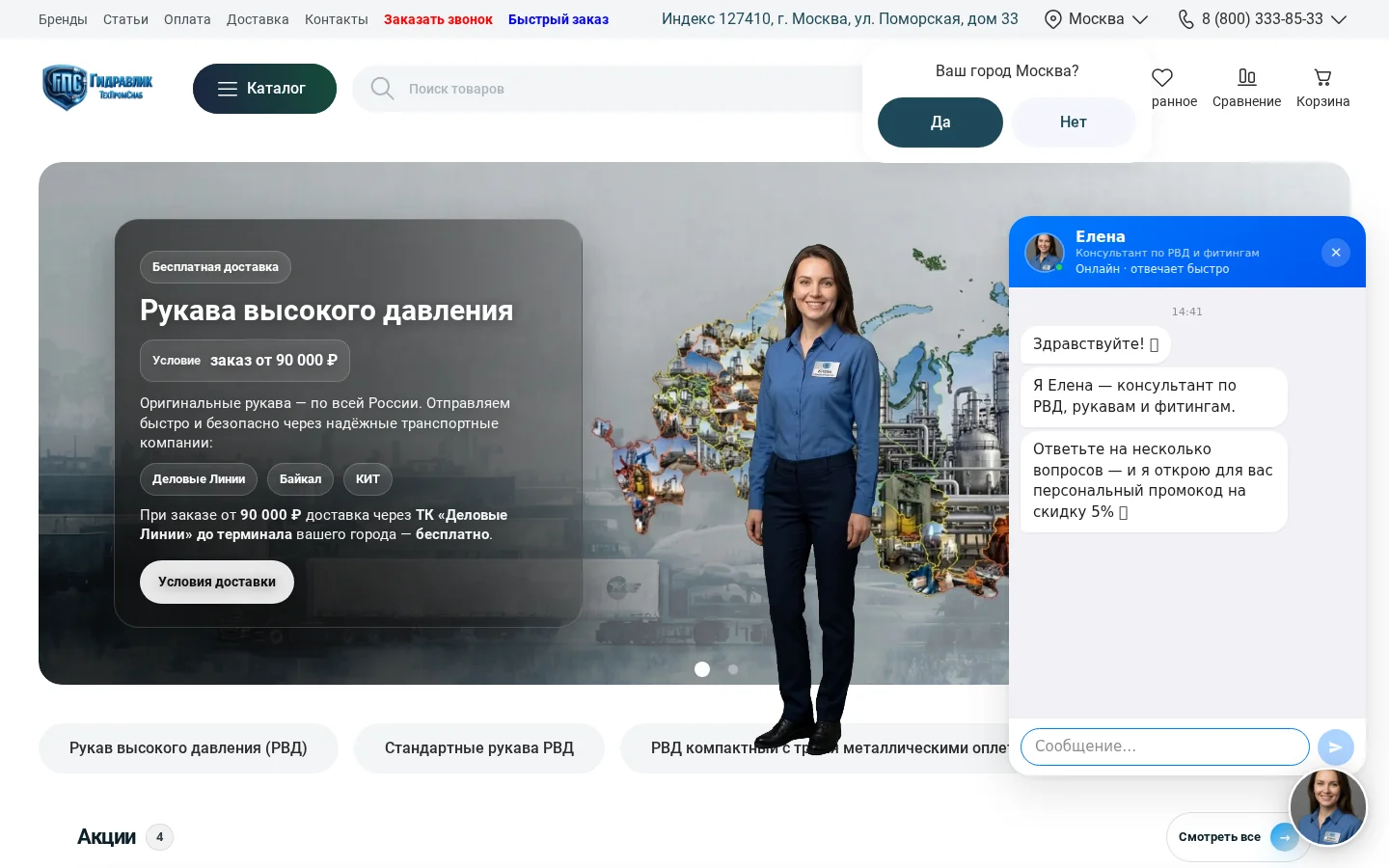The width and height of the screenshot is (1389, 868).
Task: Open Смотреть все promotions link
Action: click(x=1219, y=837)
